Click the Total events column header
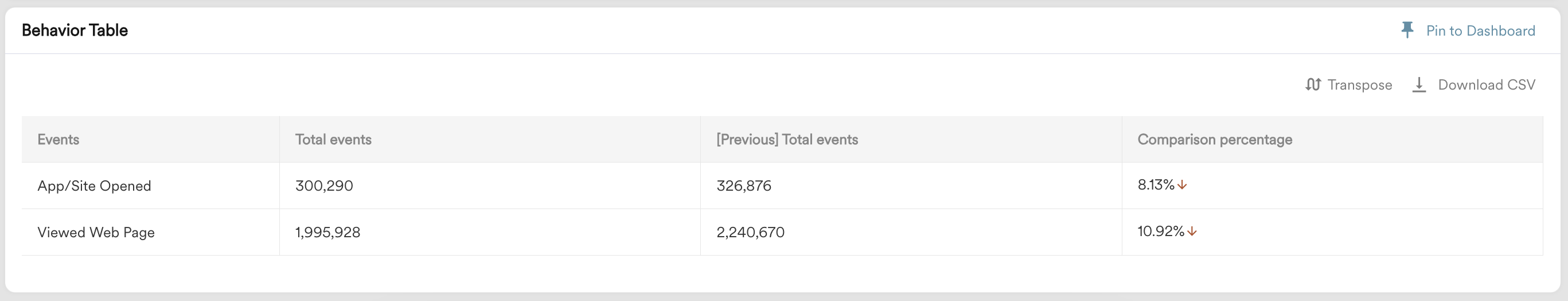The width and height of the screenshot is (1568, 301). (x=333, y=140)
